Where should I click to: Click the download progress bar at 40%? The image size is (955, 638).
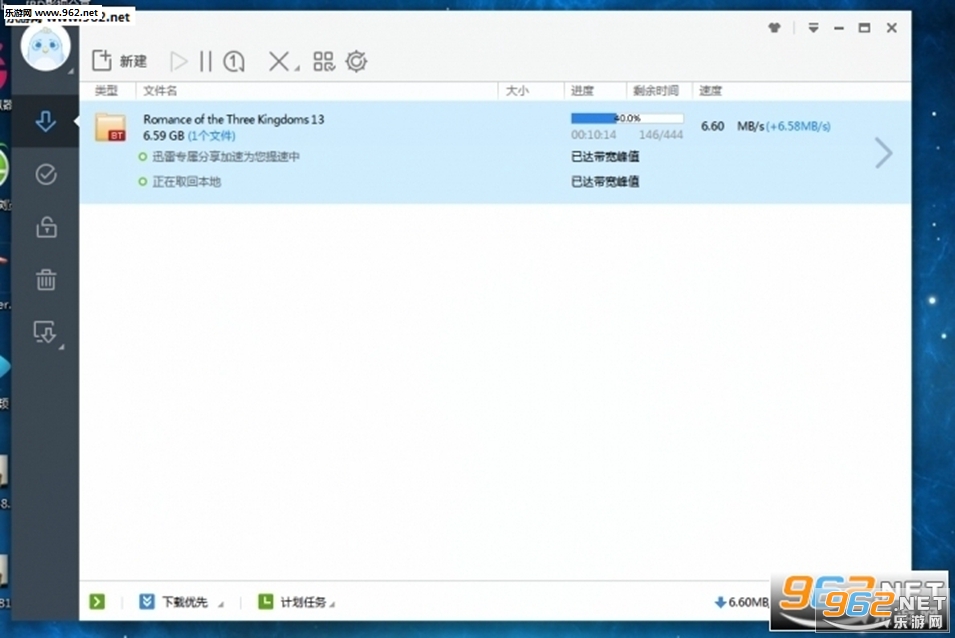tap(627, 118)
